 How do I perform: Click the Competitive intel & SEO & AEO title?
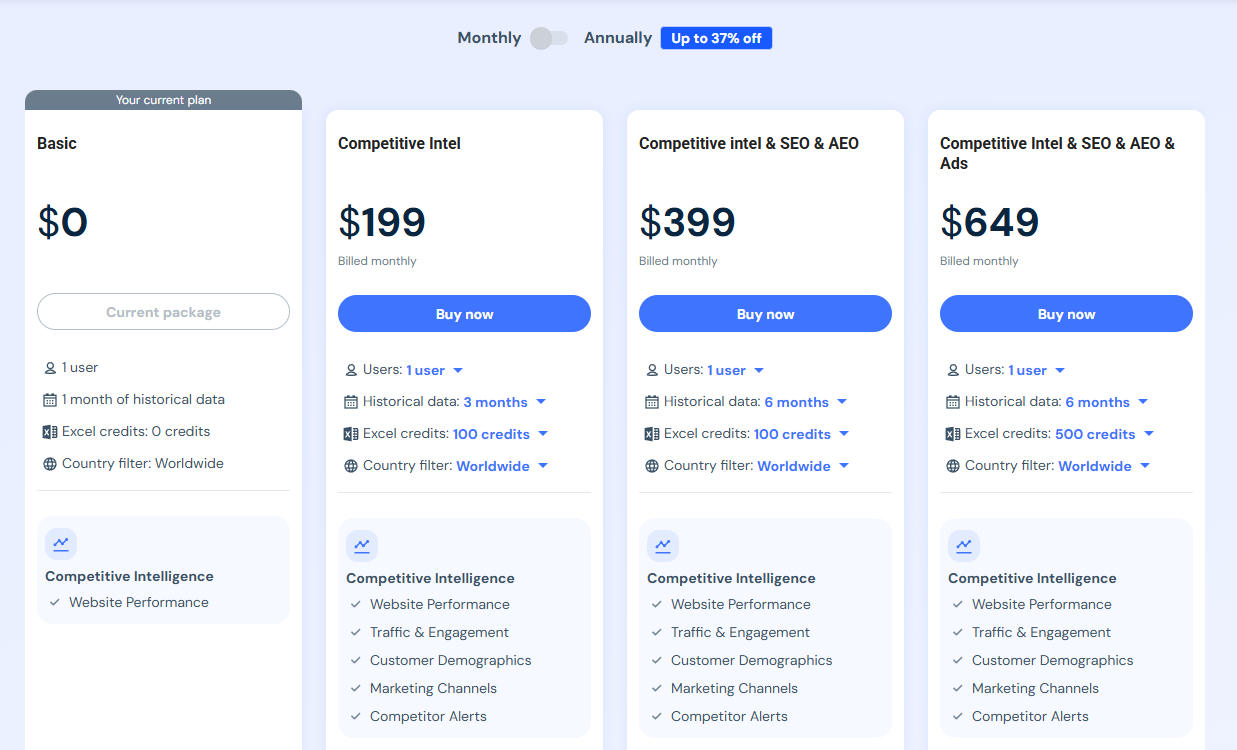pyautogui.click(x=749, y=143)
